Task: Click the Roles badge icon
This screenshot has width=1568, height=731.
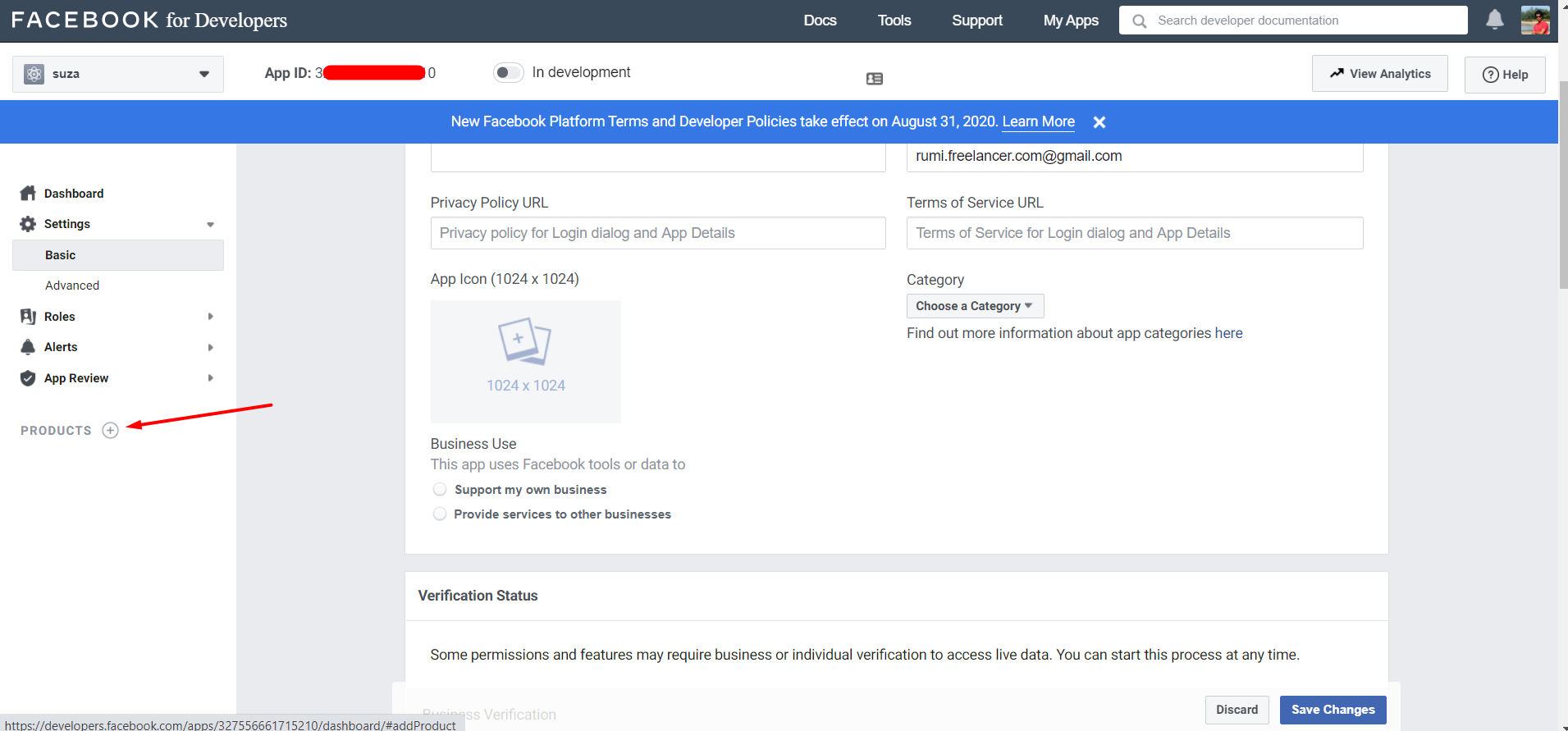Action: 28,317
